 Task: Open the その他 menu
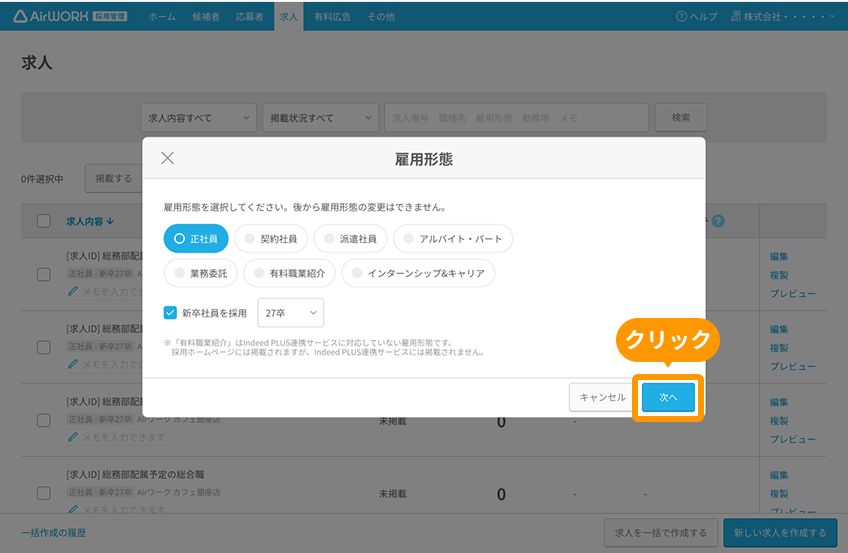tap(381, 17)
